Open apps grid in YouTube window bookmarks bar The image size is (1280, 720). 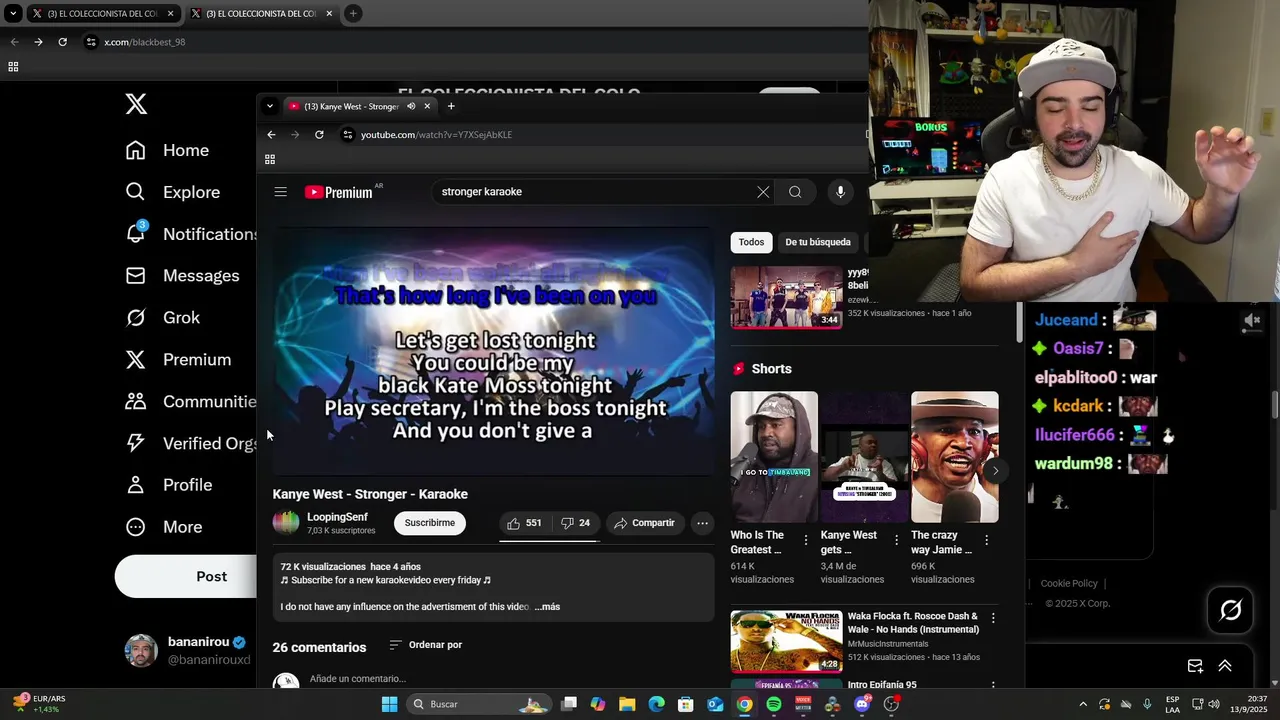tap(270, 159)
